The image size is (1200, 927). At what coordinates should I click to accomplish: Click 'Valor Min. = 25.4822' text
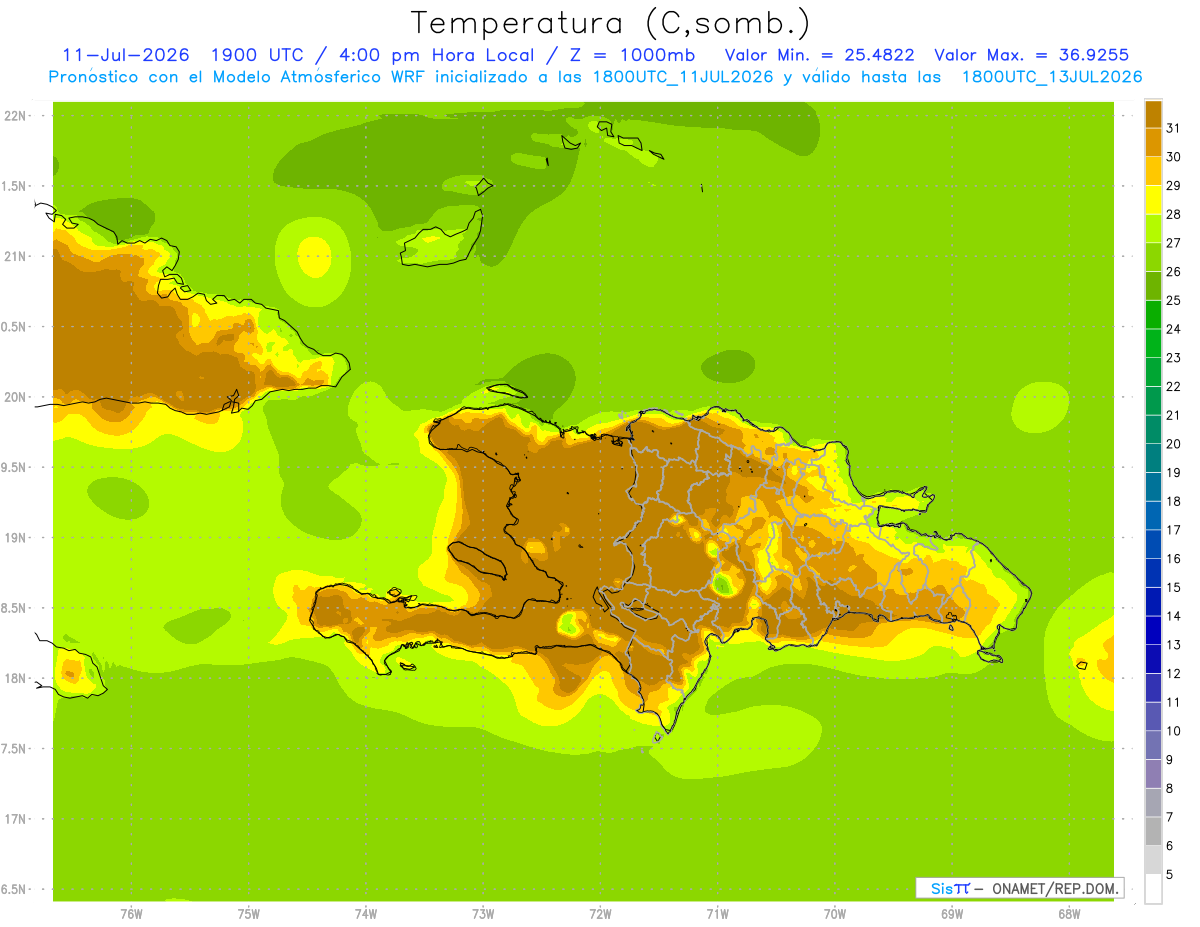(818, 55)
